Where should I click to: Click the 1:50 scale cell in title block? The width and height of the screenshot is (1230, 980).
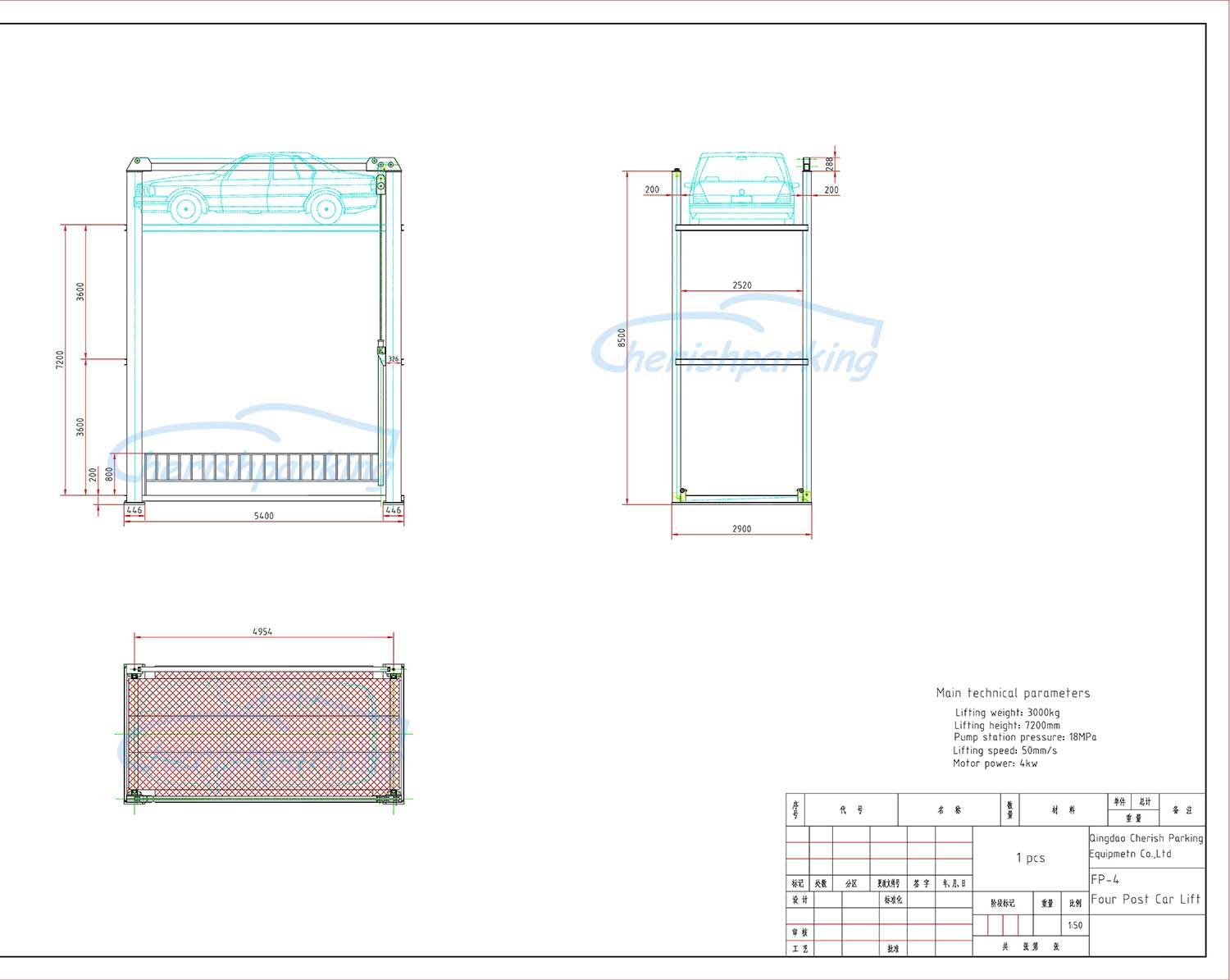coord(1075,925)
